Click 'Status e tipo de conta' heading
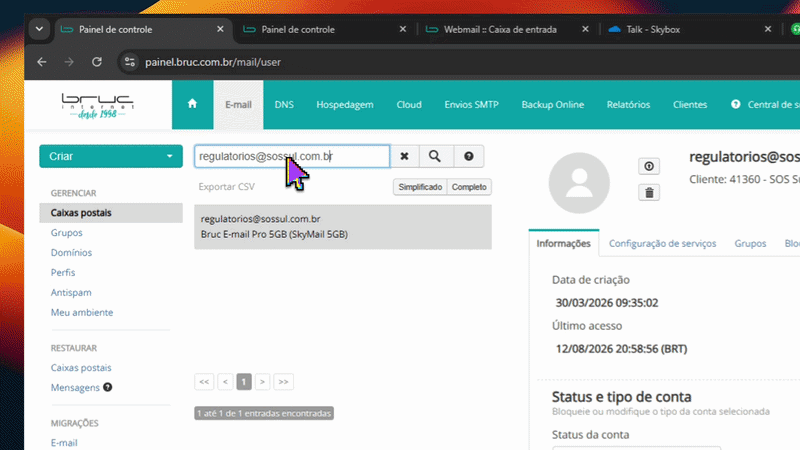The image size is (800, 450). pos(621,396)
